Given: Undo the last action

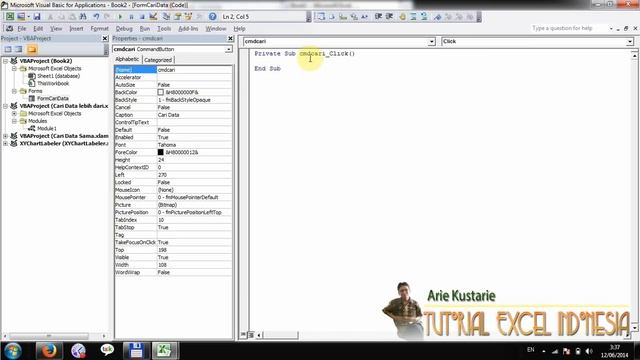Looking at the screenshot, I should [x=96, y=17].
